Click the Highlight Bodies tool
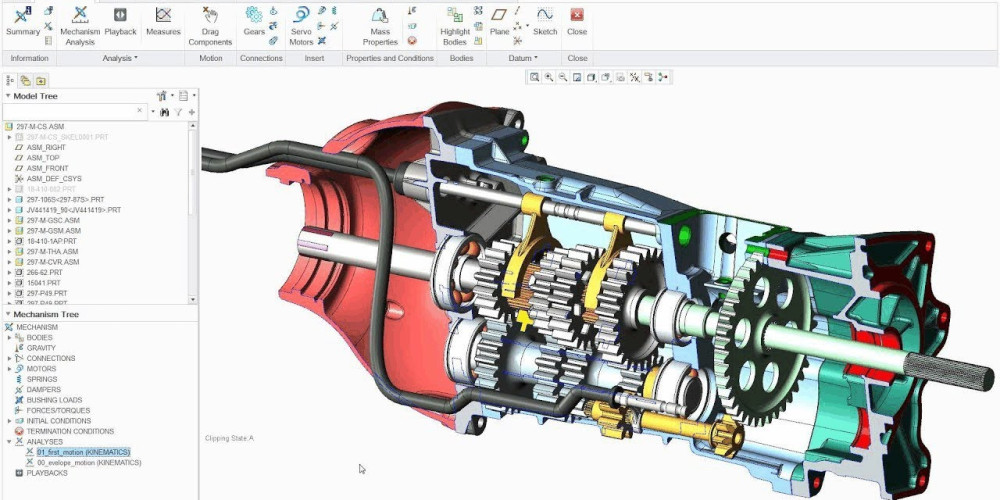This screenshot has height=500, width=1000. coord(455,26)
